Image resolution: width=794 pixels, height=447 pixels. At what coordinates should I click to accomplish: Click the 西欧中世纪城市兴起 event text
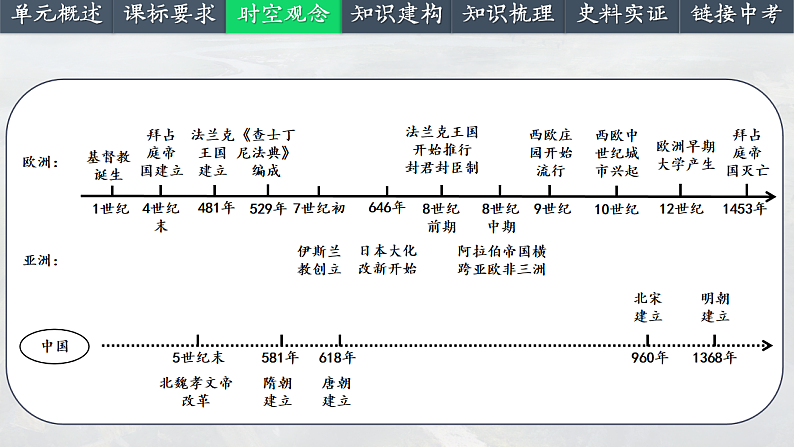tap(617, 153)
